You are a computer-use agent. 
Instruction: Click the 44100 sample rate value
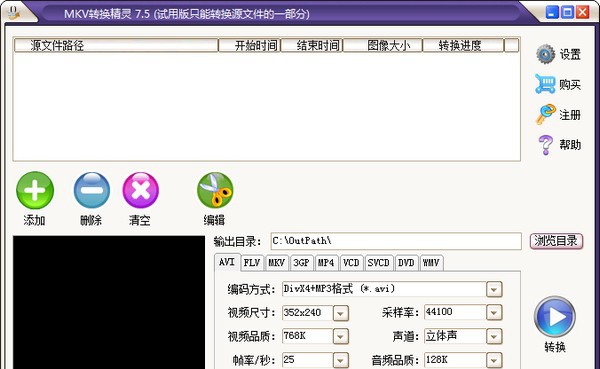[439, 312]
